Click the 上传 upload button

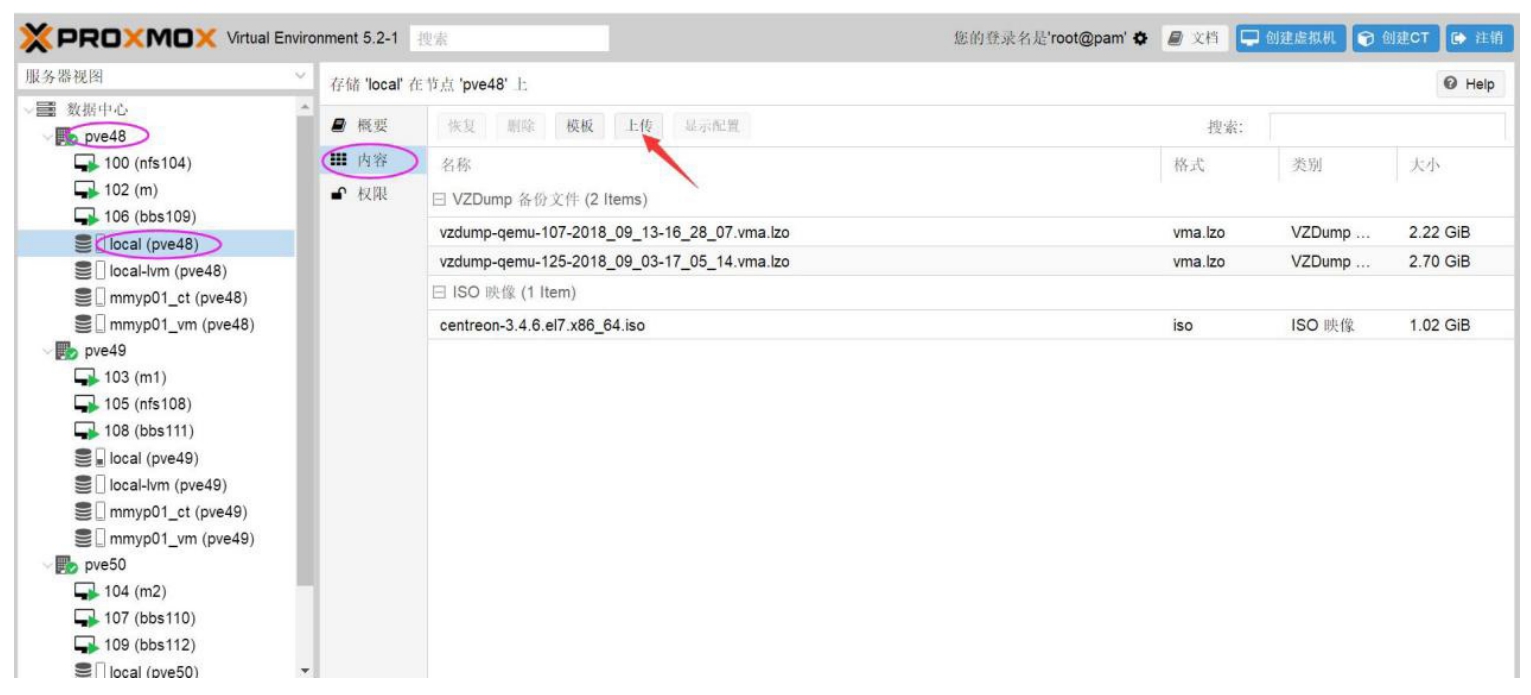click(639, 126)
